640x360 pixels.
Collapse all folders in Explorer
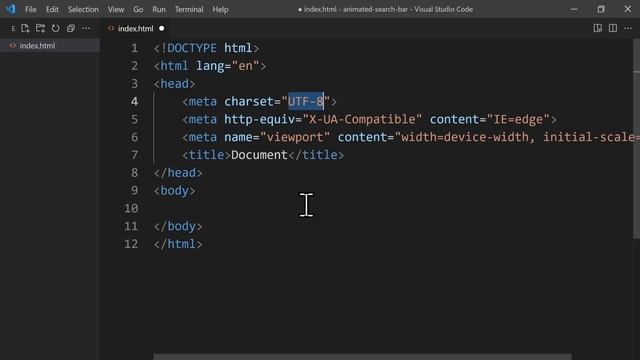pos(71,28)
